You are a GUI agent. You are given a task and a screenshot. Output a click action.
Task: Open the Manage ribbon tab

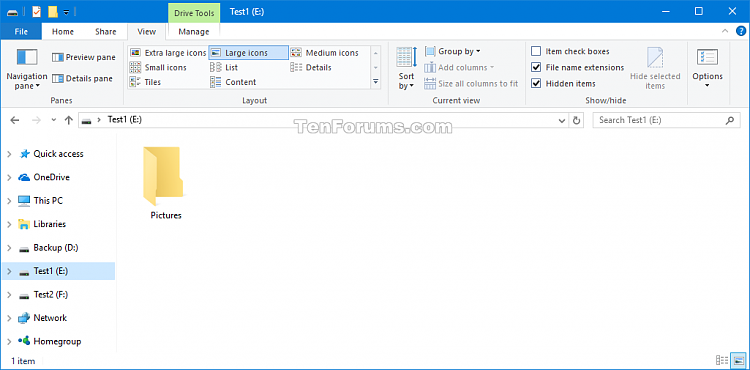click(x=194, y=32)
